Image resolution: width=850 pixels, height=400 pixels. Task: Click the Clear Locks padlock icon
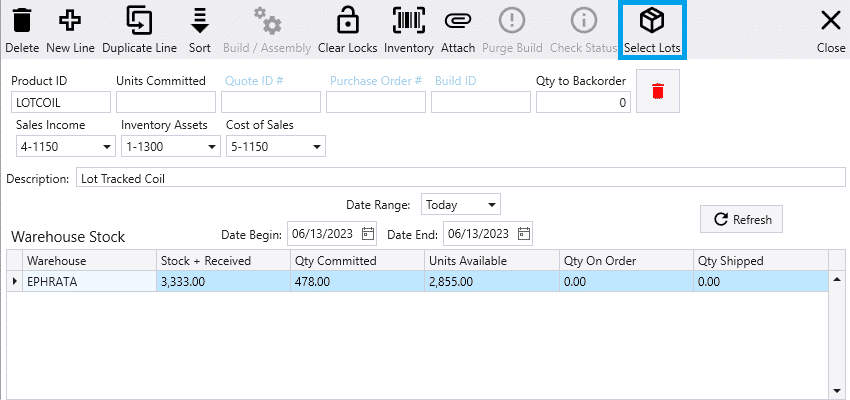[347, 21]
